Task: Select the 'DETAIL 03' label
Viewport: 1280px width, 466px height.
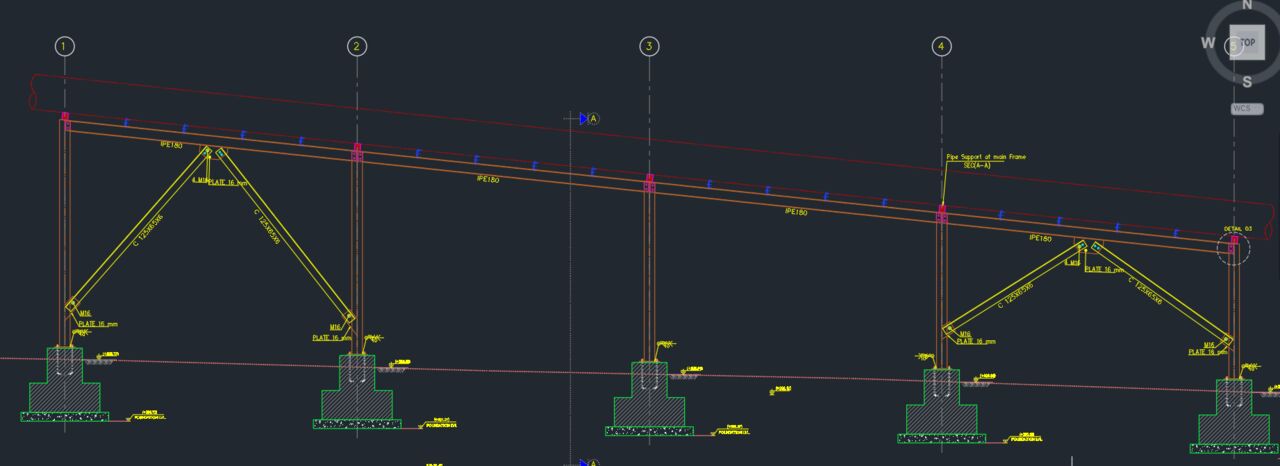Action: pyautogui.click(x=1238, y=229)
